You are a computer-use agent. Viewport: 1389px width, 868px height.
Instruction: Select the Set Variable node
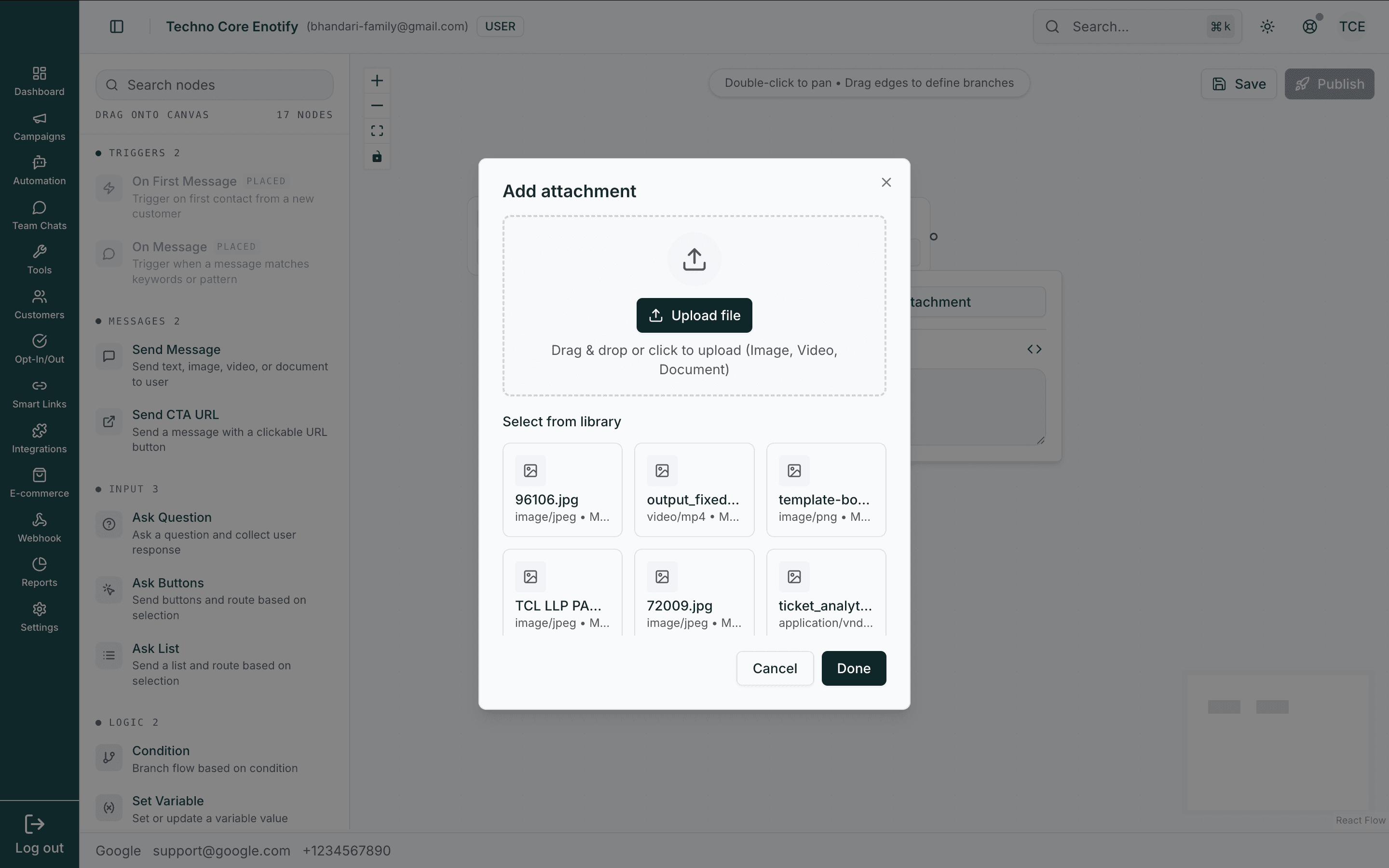214,809
